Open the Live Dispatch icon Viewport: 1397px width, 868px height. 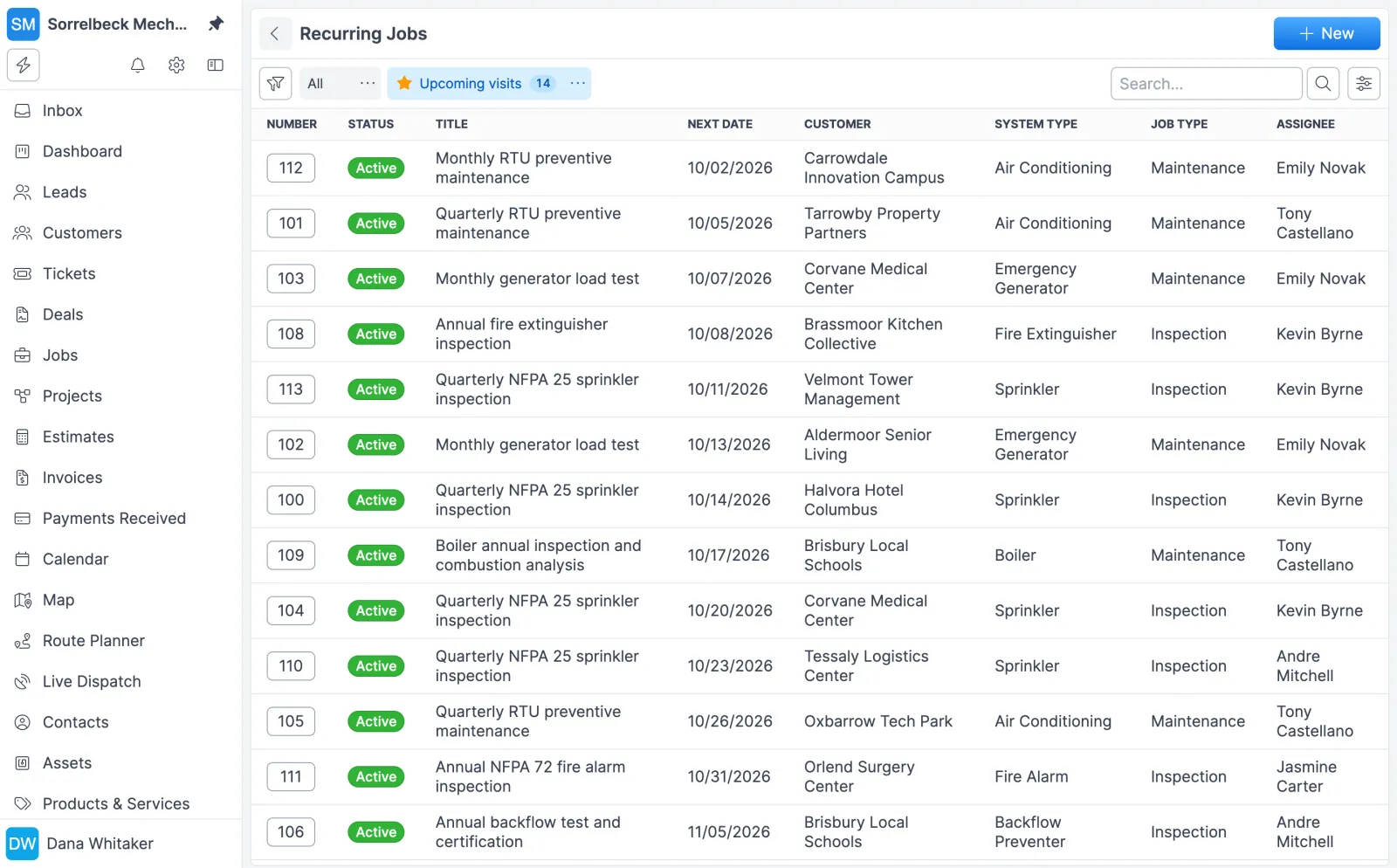click(23, 682)
